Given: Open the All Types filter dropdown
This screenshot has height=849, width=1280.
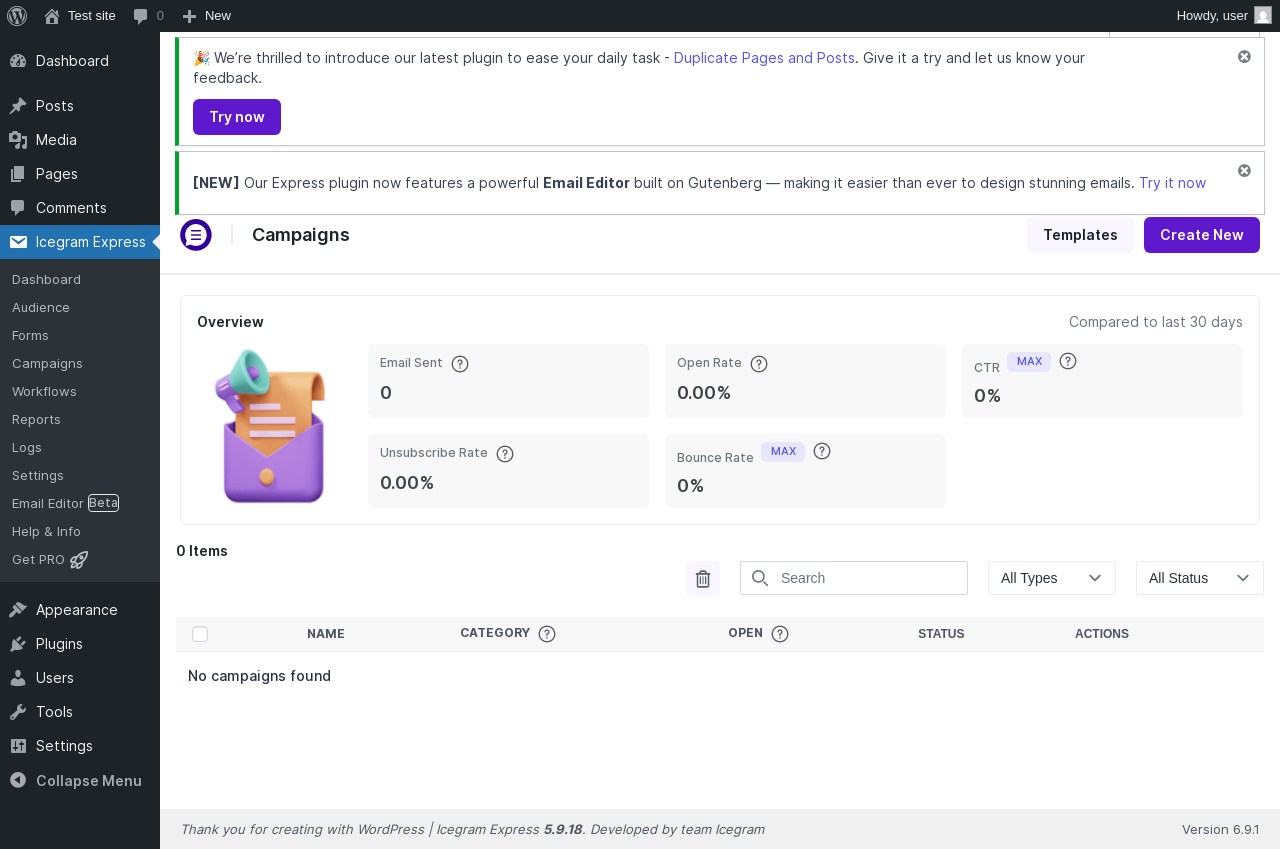Looking at the screenshot, I should pos(1051,578).
